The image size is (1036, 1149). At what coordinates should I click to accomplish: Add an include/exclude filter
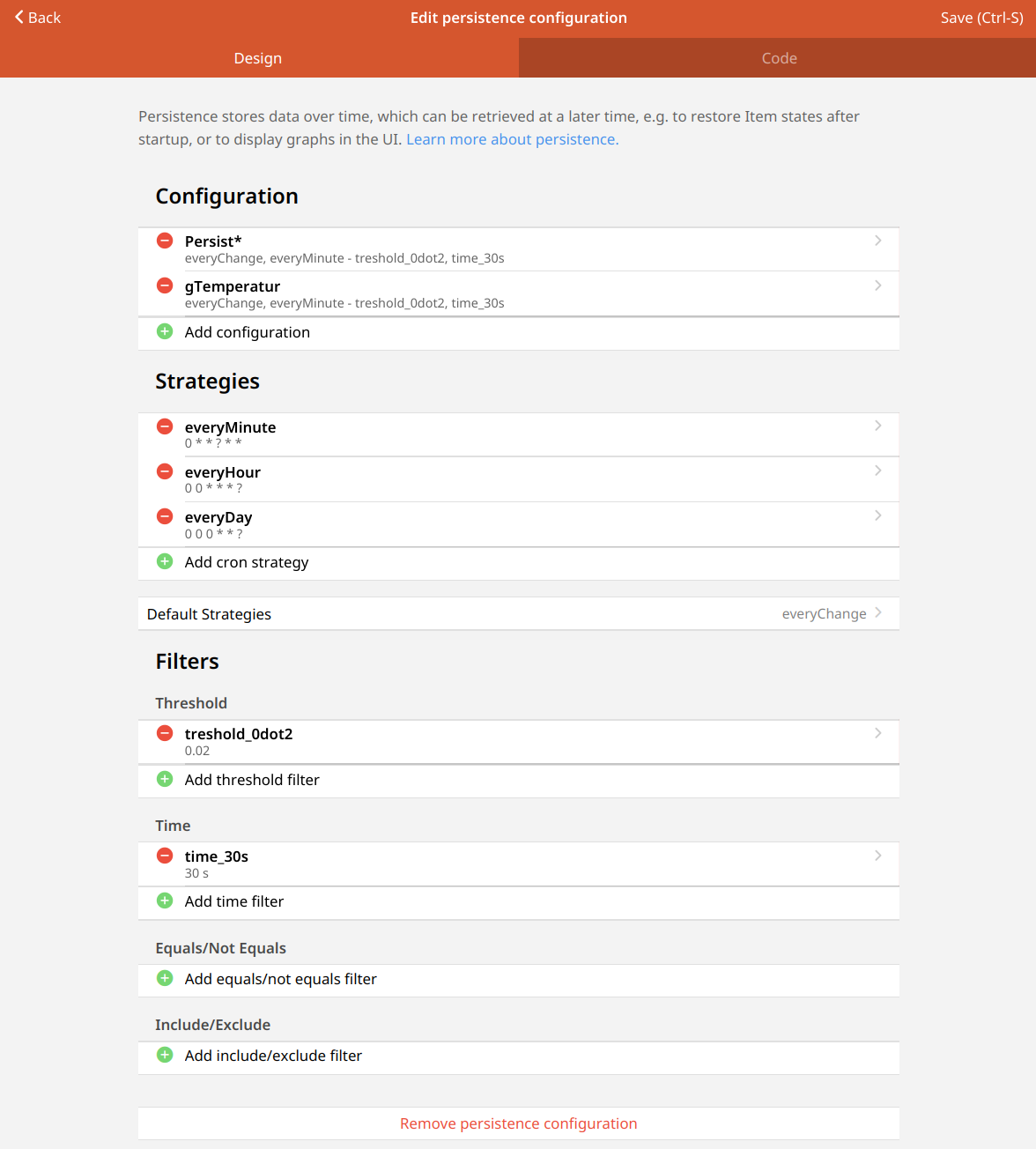pos(273,1056)
